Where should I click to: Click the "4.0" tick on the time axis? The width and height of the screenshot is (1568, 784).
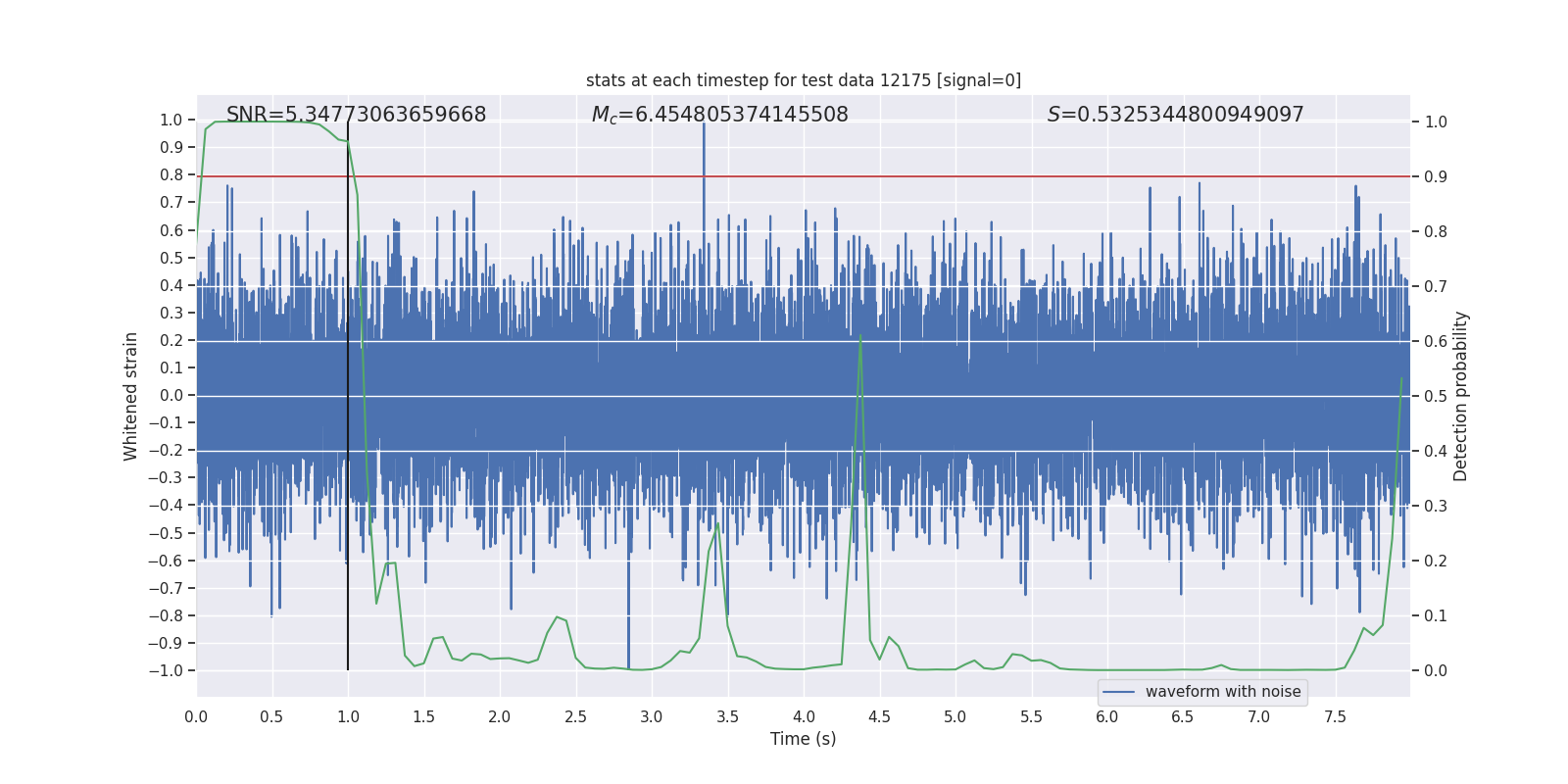pos(804,717)
